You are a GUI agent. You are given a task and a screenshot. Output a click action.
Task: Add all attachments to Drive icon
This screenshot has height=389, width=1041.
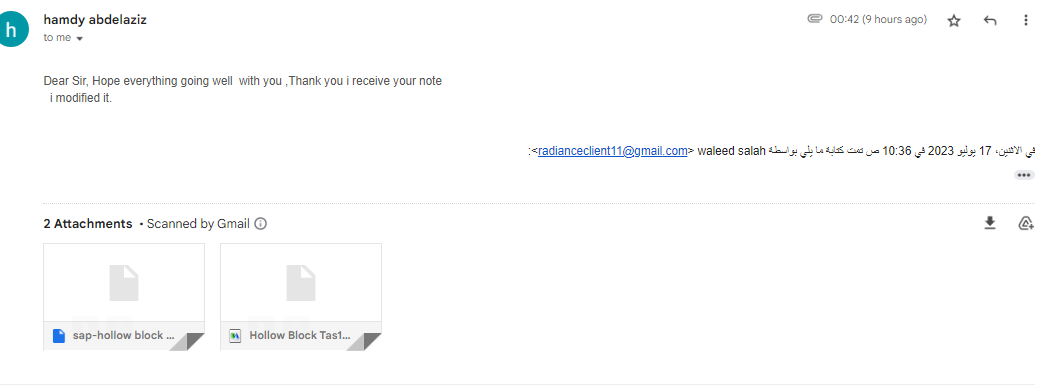(1026, 223)
